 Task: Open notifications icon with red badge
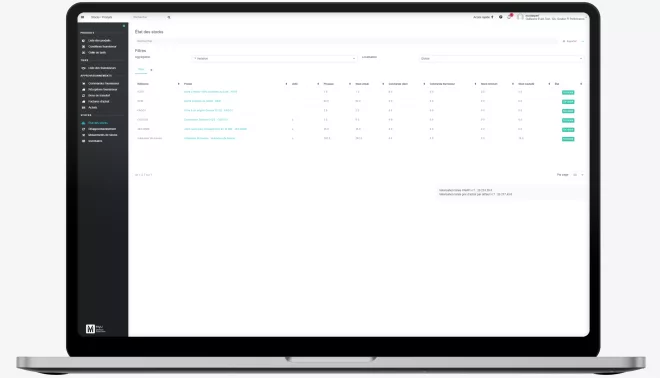(509, 17)
